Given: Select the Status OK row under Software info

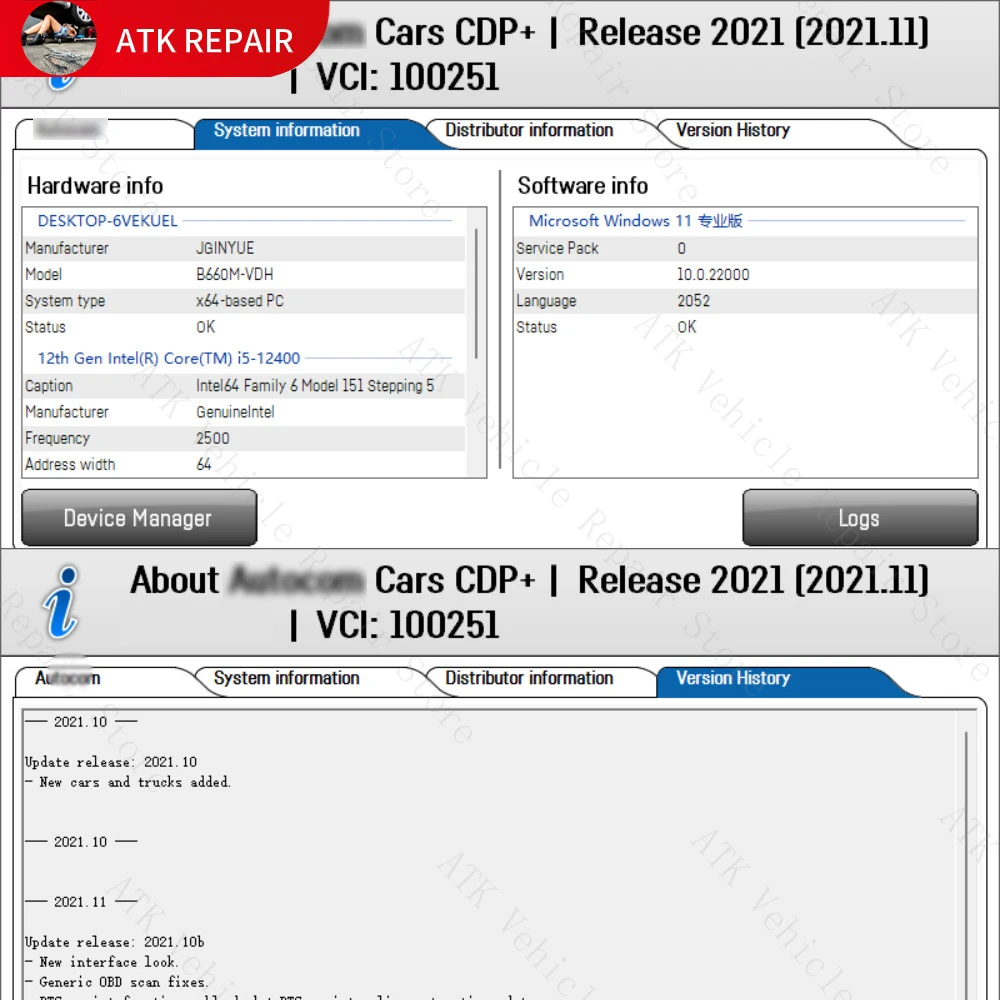Looking at the screenshot, I should (x=746, y=327).
